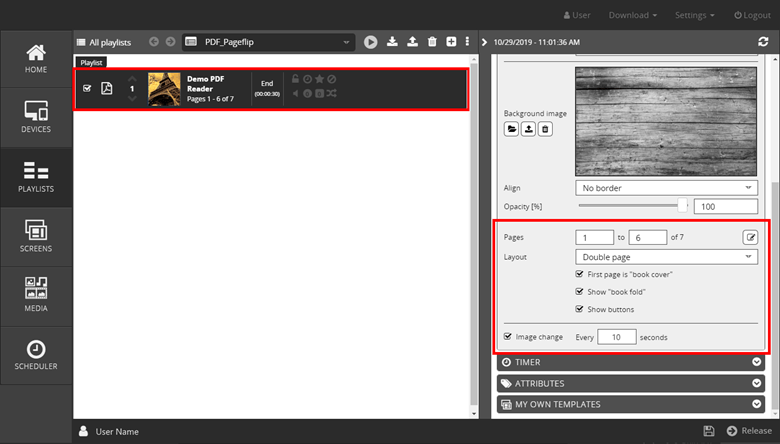Upload a background image
This screenshot has height=444, width=780.
pos(528,129)
